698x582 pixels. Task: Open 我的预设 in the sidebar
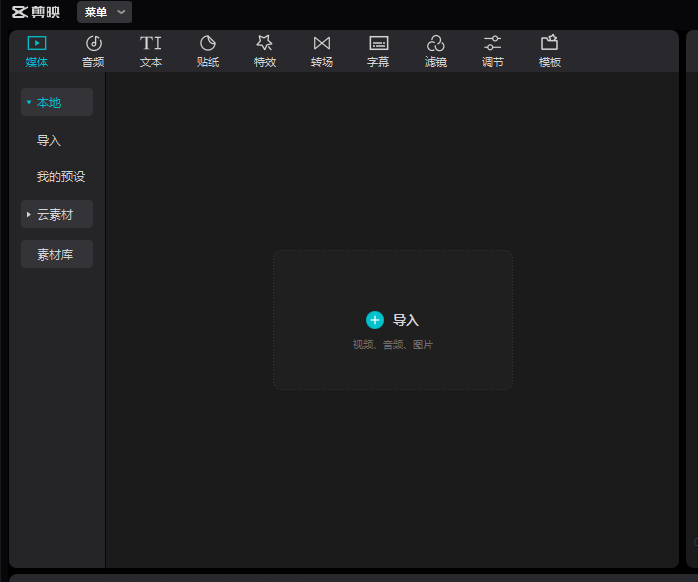(x=61, y=177)
